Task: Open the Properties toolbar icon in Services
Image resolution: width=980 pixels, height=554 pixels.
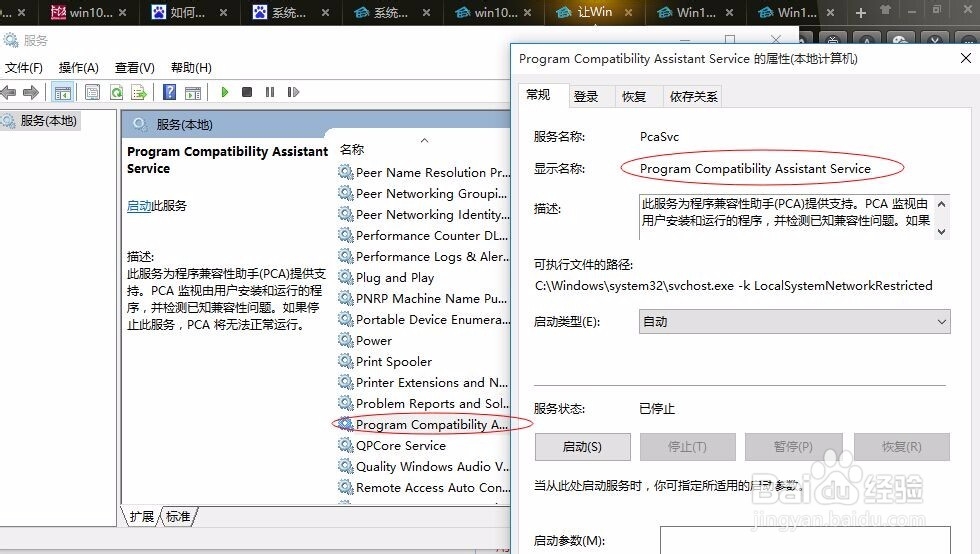Action: [x=92, y=93]
